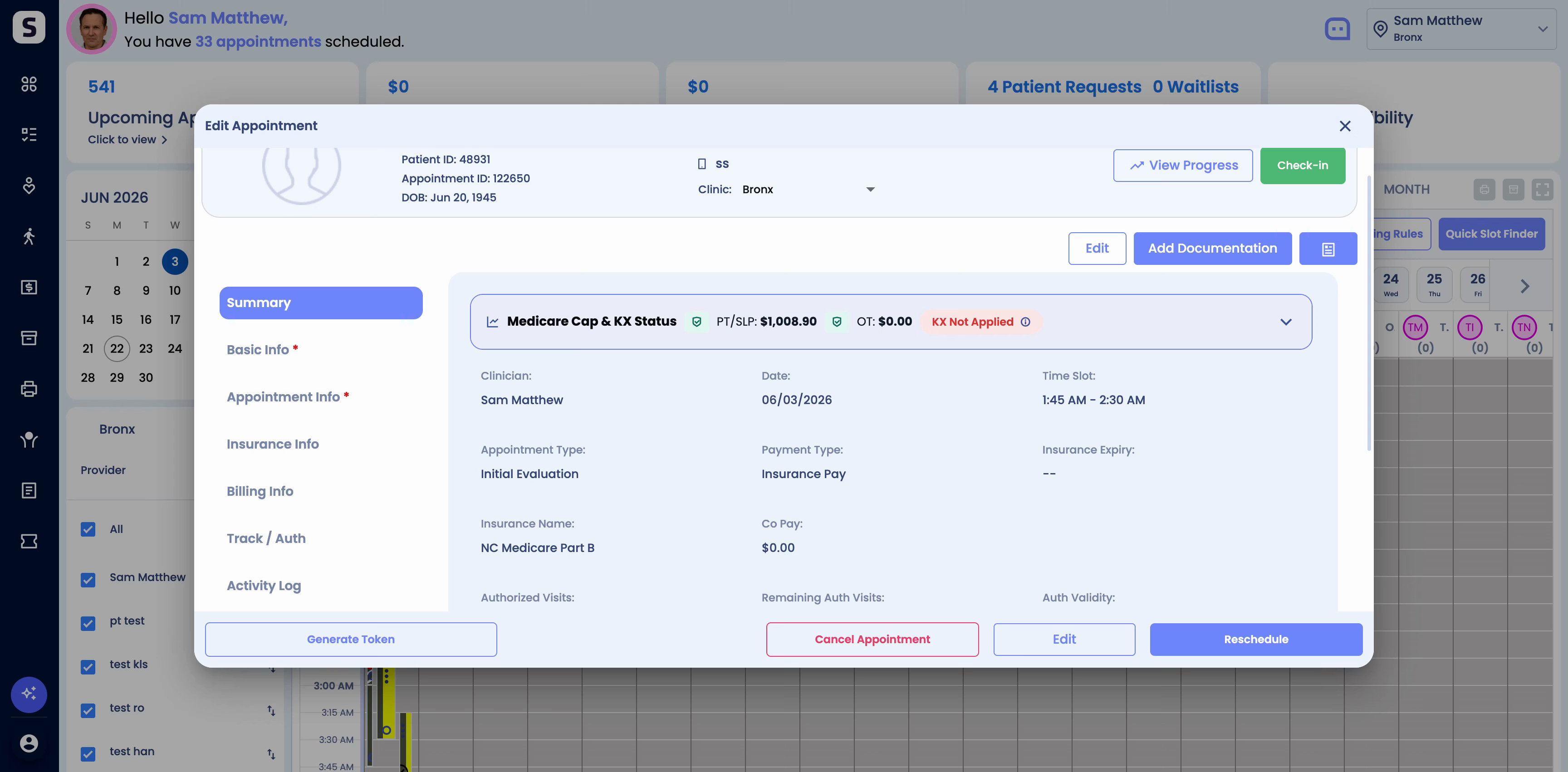
Task: Click the Edit button in dialog footer
Action: pos(1064,640)
